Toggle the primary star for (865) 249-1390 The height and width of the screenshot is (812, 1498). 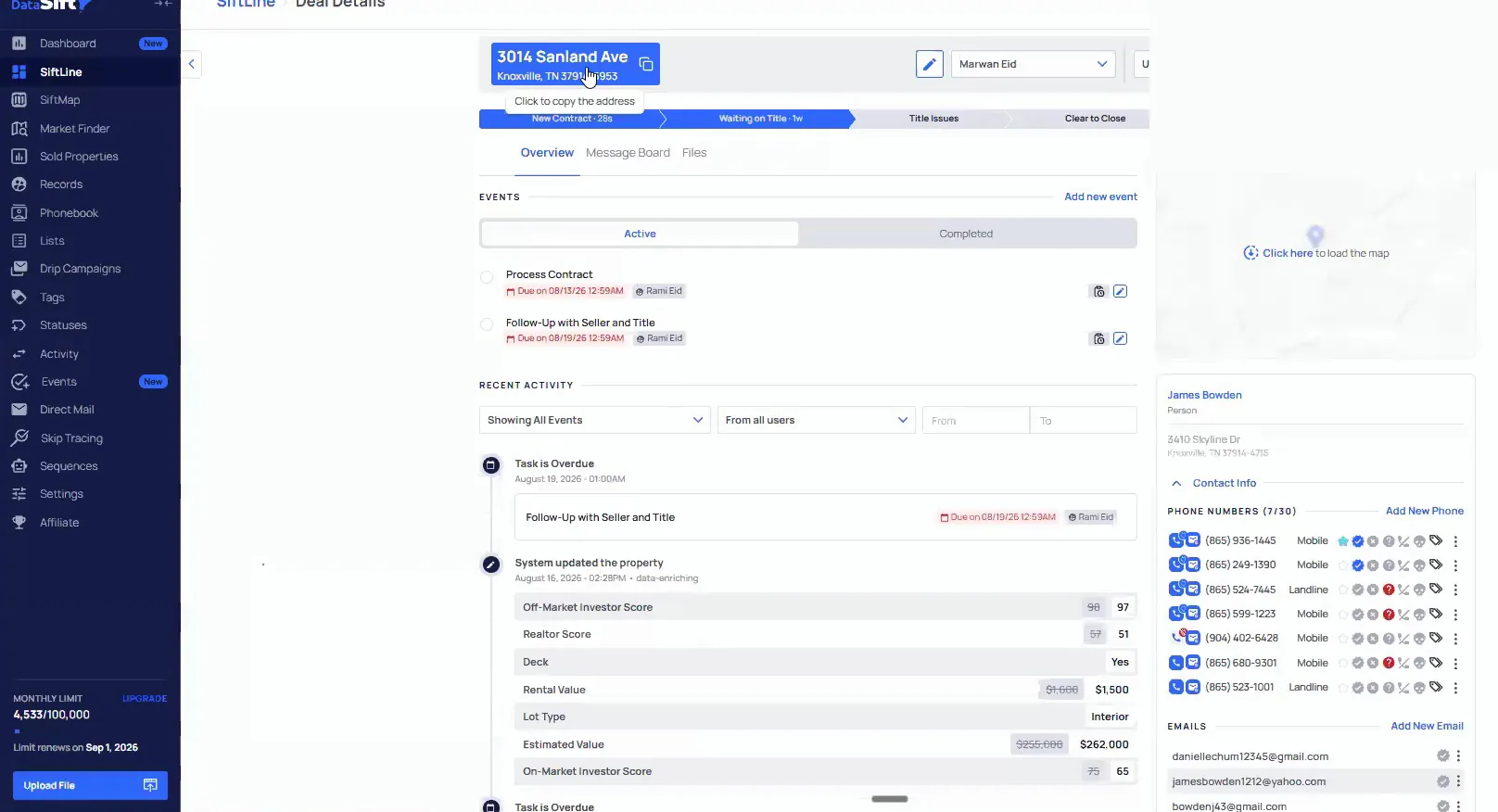(x=1342, y=565)
